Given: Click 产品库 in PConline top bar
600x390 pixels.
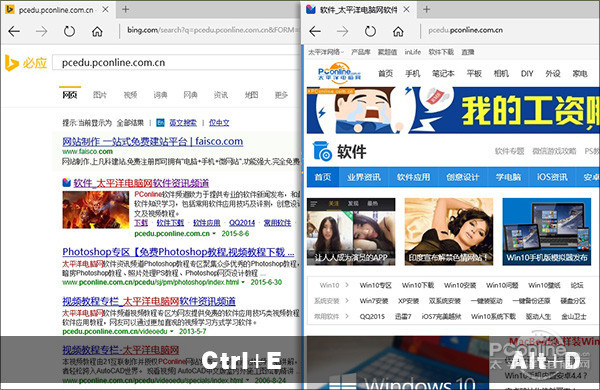Looking at the screenshot, I should (x=361, y=52).
